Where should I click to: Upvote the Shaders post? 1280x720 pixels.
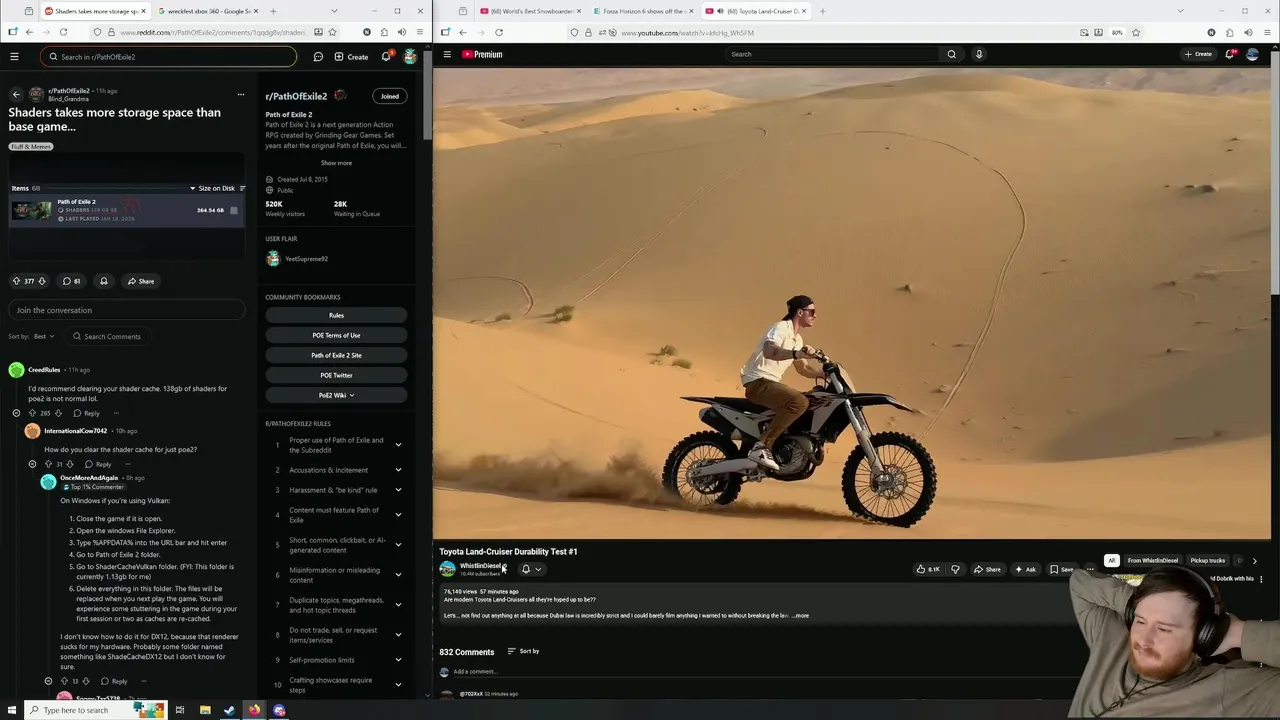pyautogui.click(x=16, y=281)
